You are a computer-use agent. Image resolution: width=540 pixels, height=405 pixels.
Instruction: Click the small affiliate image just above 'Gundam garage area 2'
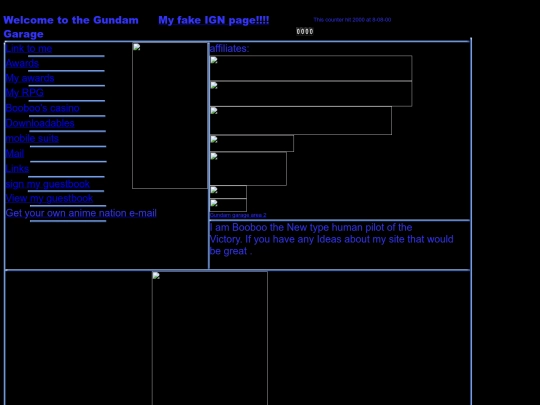click(x=228, y=205)
